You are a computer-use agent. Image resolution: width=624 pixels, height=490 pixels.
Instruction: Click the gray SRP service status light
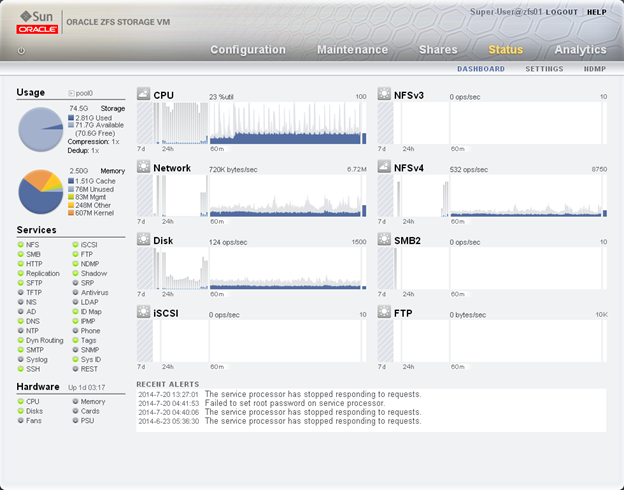pyautogui.click(x=75, y=283)
